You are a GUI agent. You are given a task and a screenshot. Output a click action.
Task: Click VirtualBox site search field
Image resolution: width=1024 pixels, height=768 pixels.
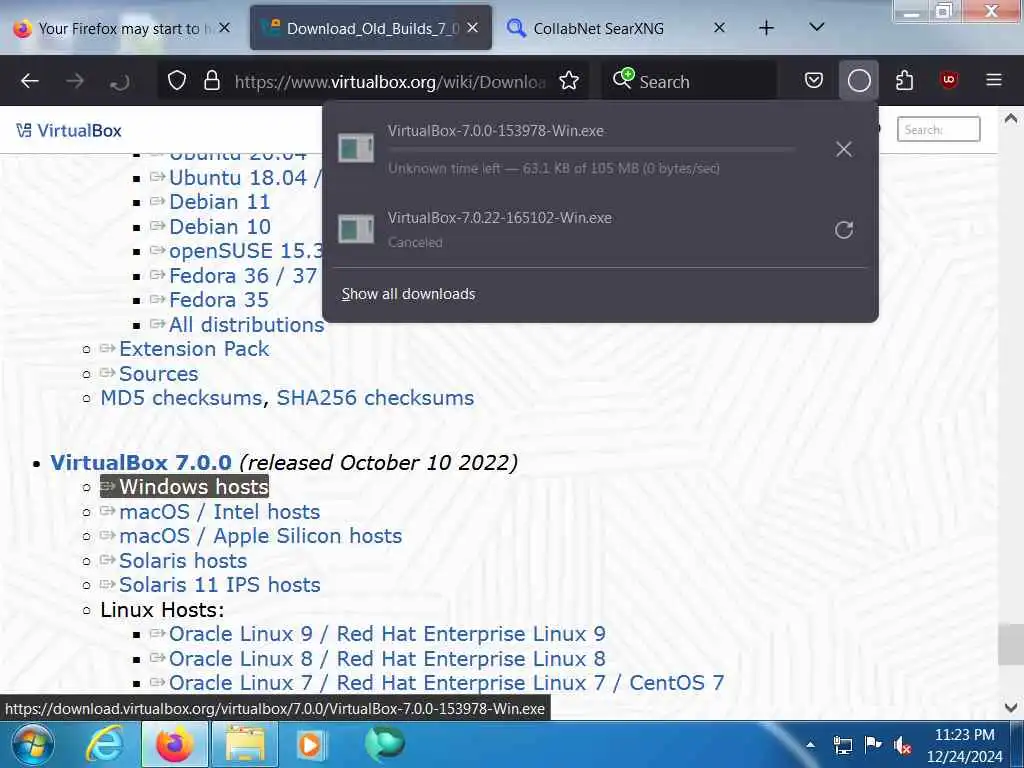pos(938,129)
